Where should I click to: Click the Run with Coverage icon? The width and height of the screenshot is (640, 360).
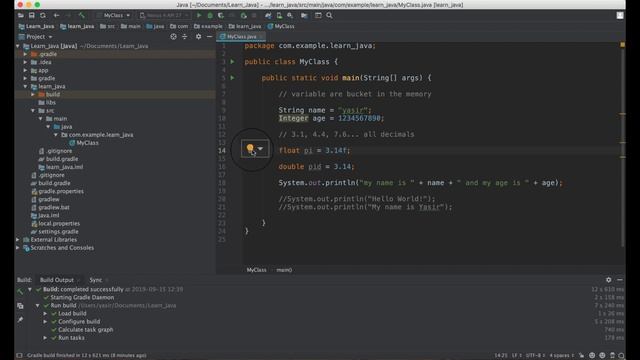point(221,16)
